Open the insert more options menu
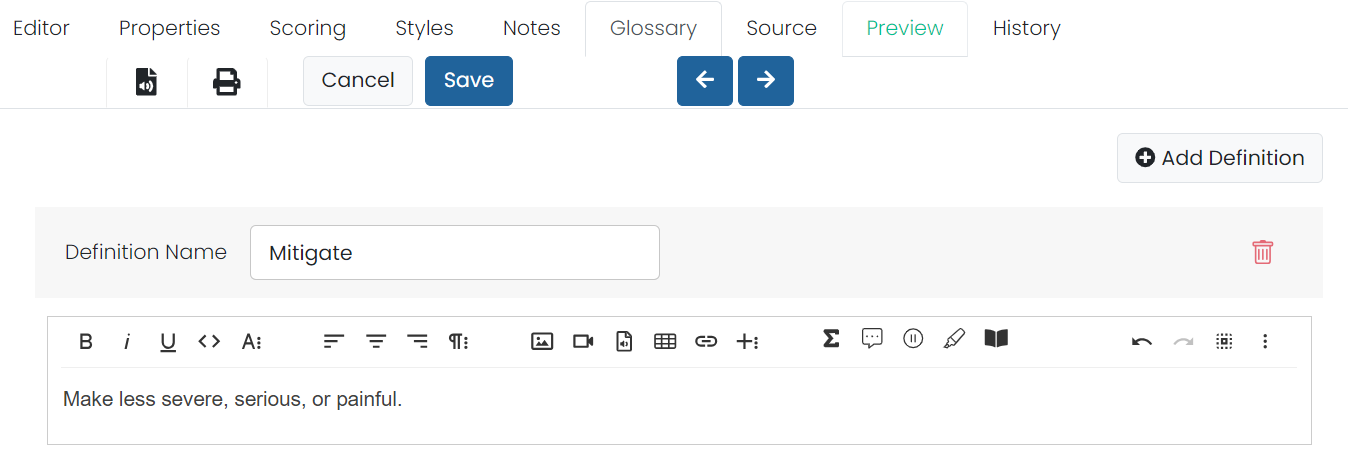 747,341
